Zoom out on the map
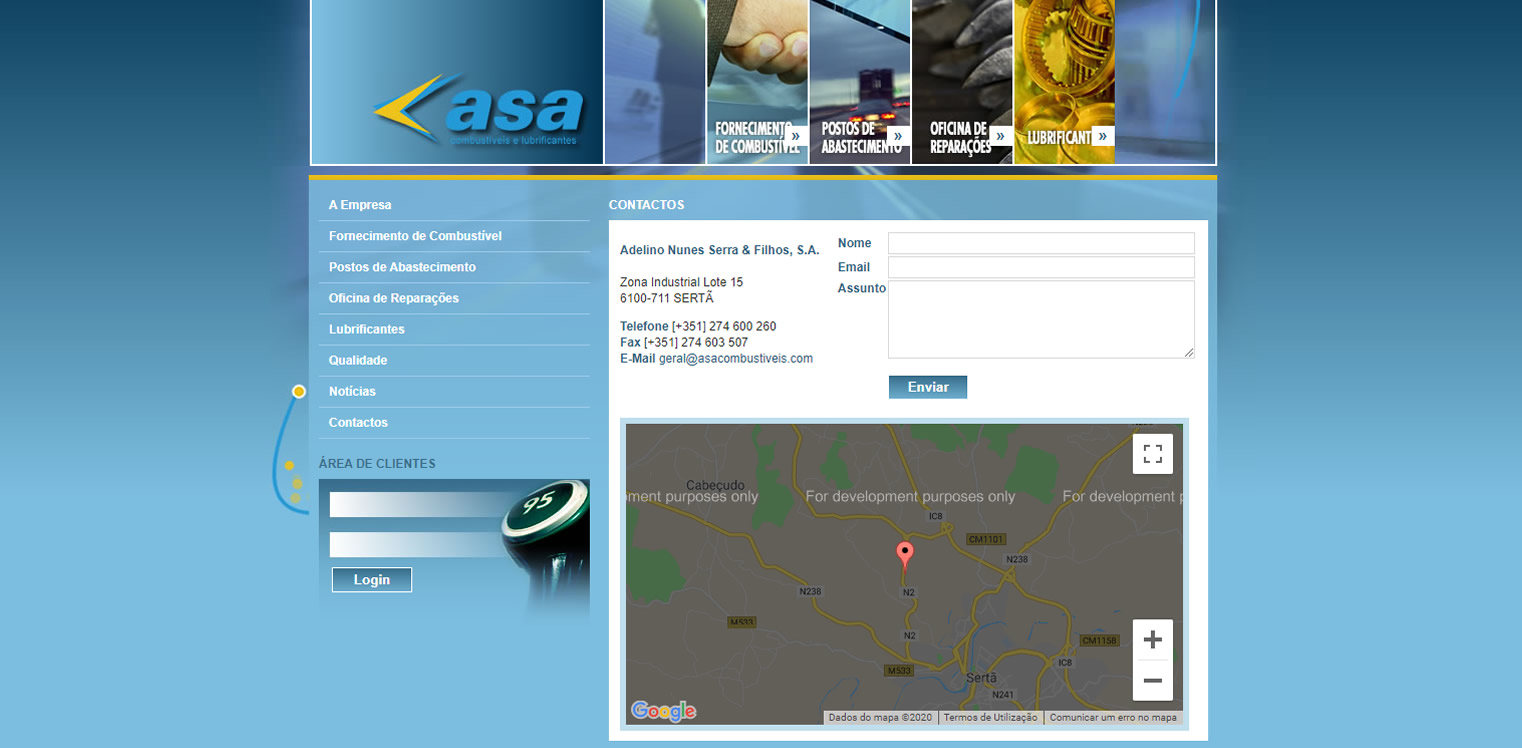Viewport: 1522px width, 748px height. [x=1153, y=680]
